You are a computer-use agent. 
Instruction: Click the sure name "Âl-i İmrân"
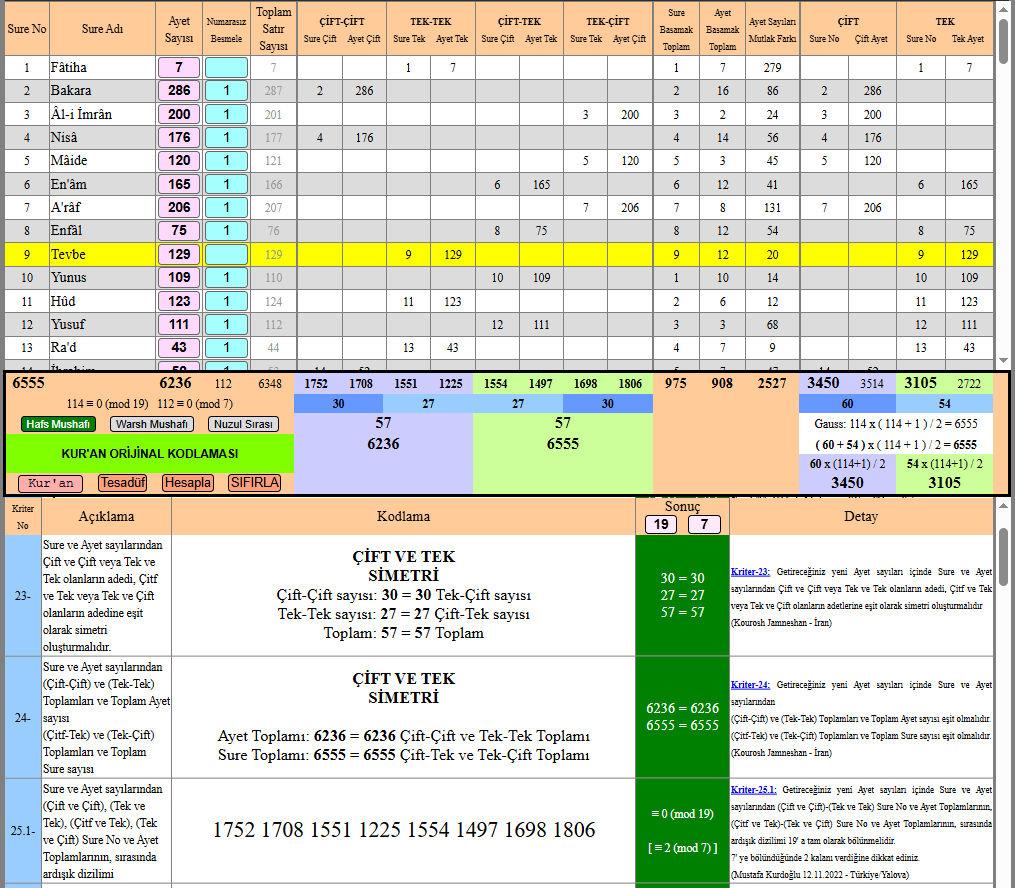[82, 115]
